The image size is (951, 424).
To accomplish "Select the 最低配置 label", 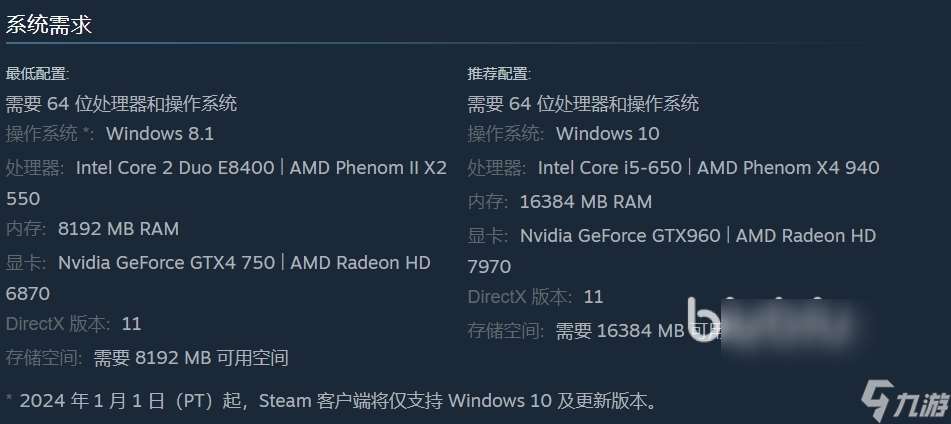I will [x=38, y=74].
